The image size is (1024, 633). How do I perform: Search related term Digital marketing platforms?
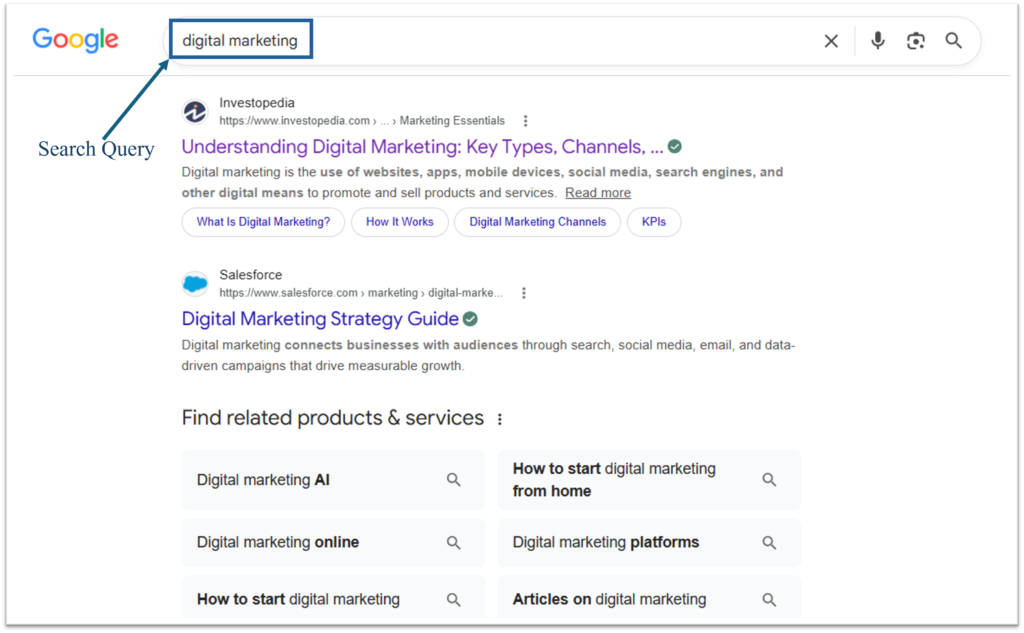tap(649, 542)
